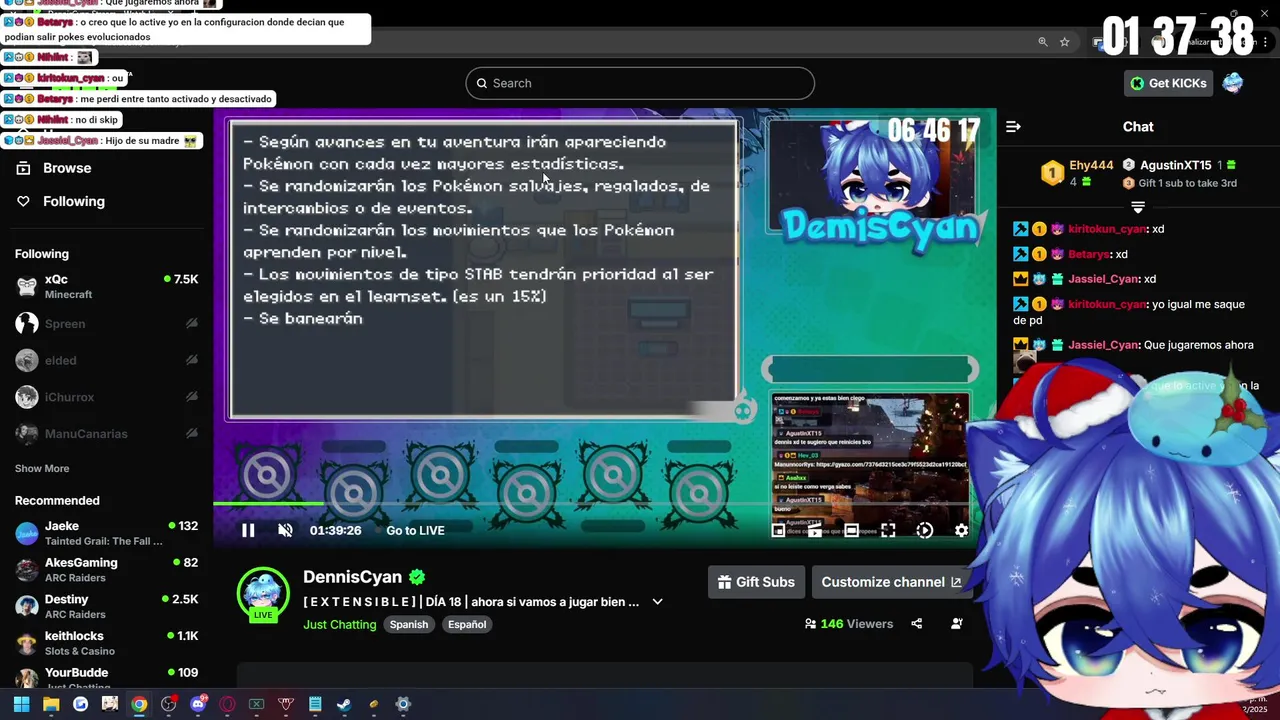Screen dimensions: 1280x720
Task: Jump to live with Go to LIVE
Action: click(x=415, y=530)
